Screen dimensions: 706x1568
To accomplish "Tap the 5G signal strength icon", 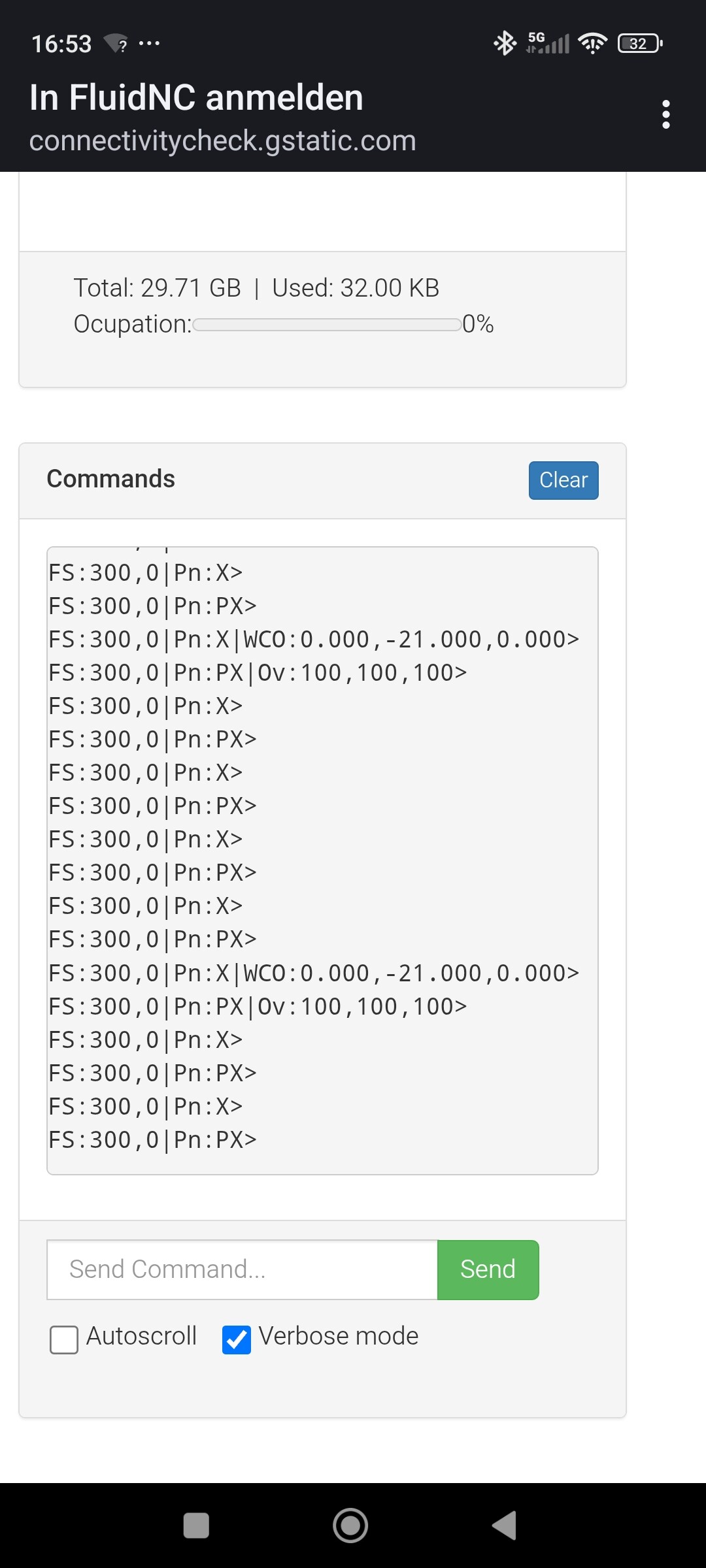I will pyautogui.click(x=548, y=44).
